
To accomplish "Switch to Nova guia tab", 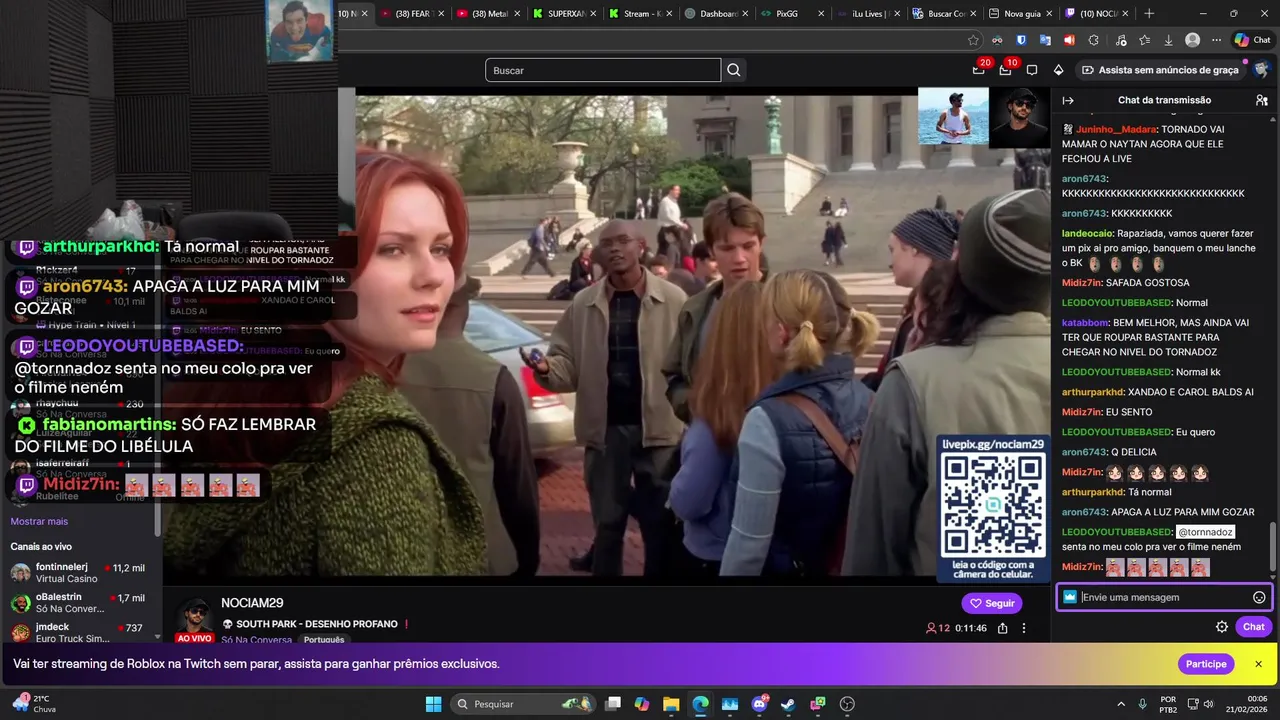I will 1022,13.
